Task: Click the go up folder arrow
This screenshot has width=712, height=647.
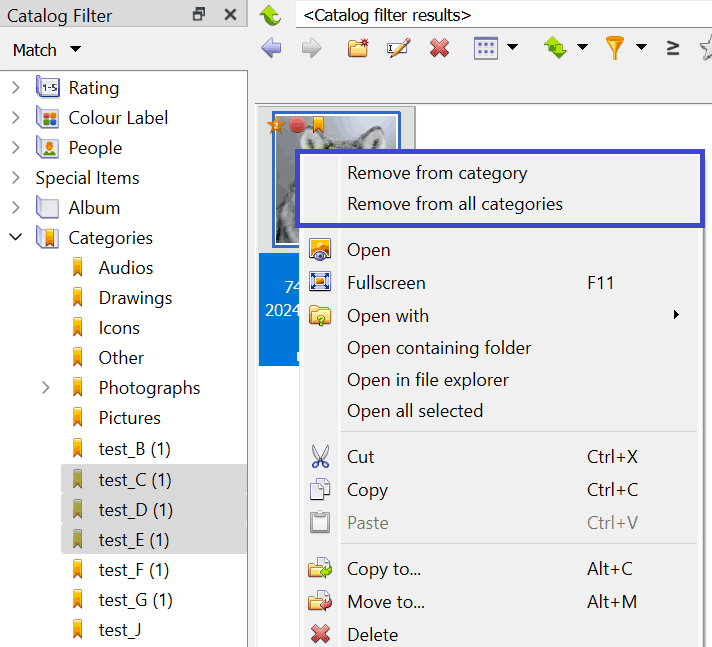Action: (270, 15)
